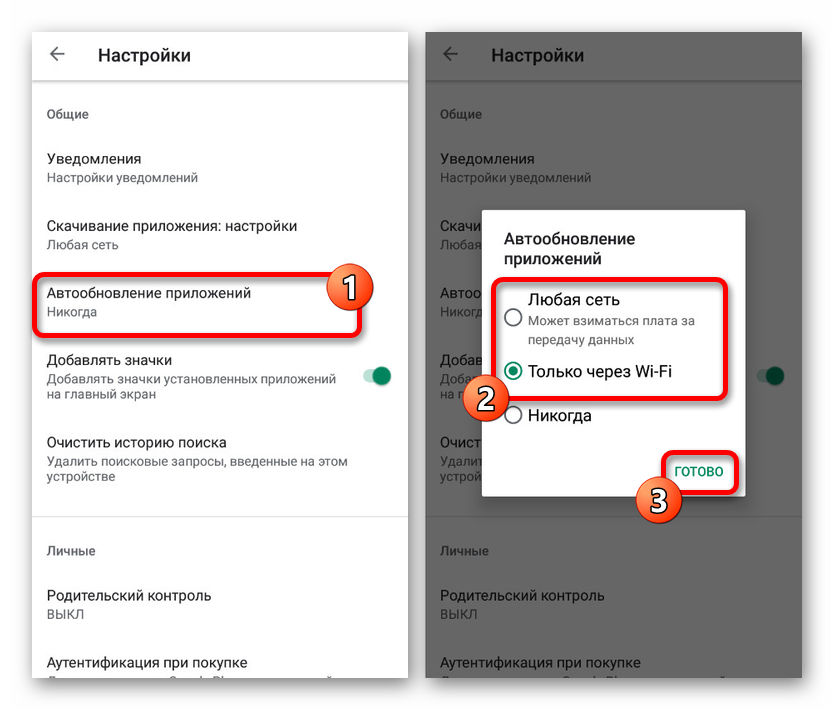Click the red step 3 badge
The width and height of the screenshot is (834, 710).
658,500
